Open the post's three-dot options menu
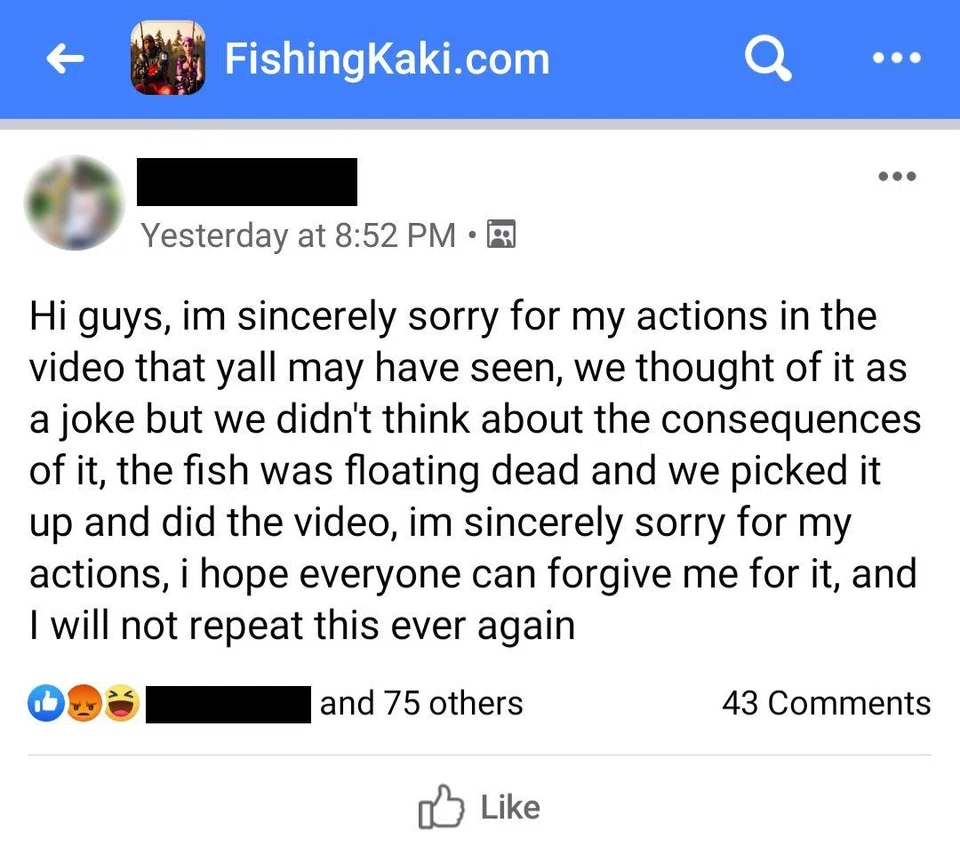Screen dimensions: 960x853 coord(896,178)
